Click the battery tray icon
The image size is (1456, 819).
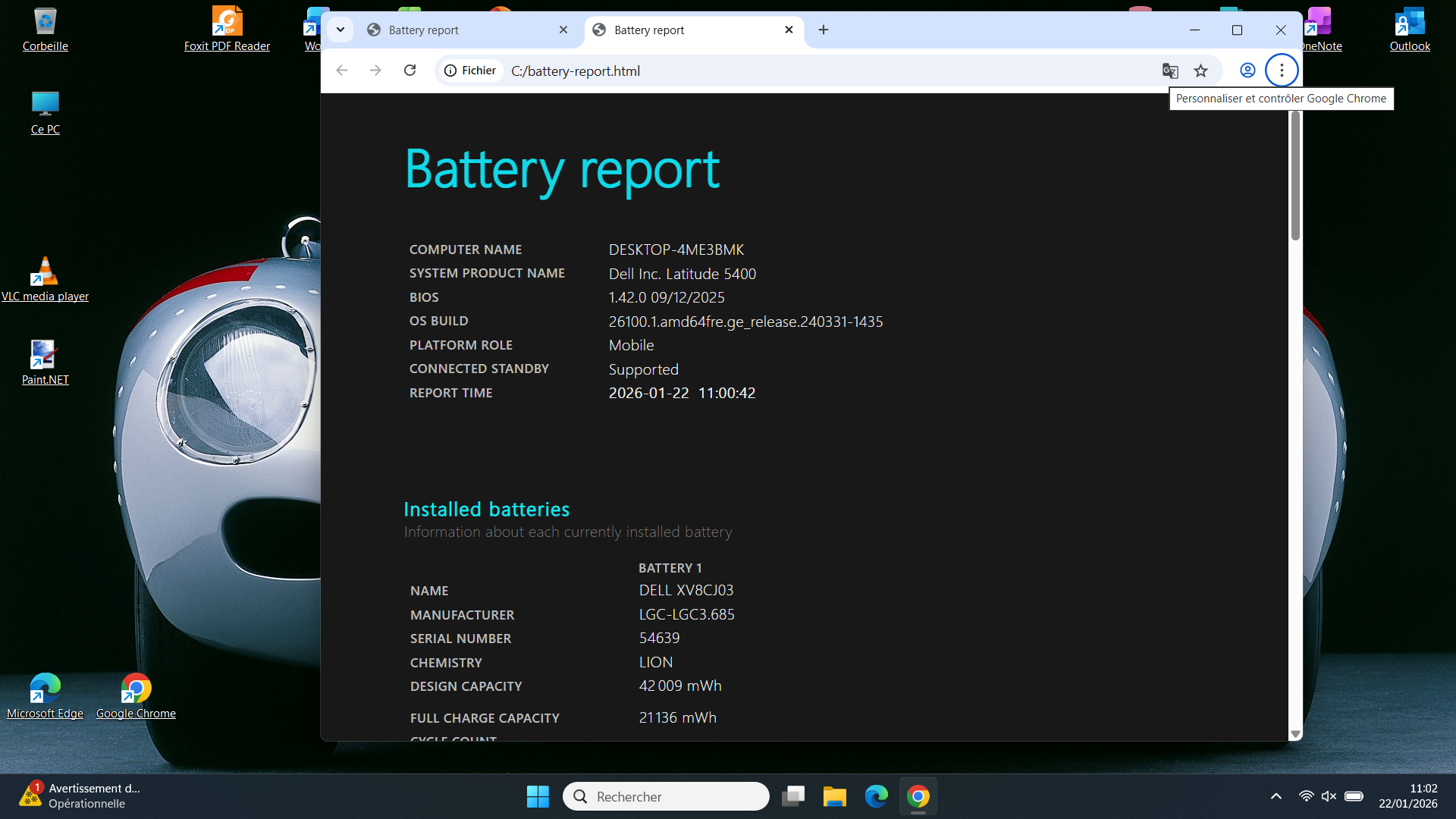pyautogui.click(x=1354, y=796)
